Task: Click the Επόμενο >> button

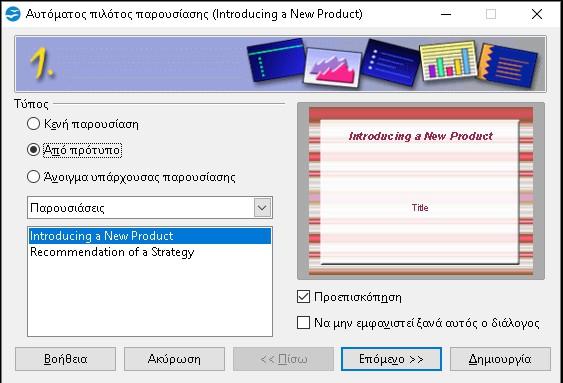Action: tap(391, 359)
